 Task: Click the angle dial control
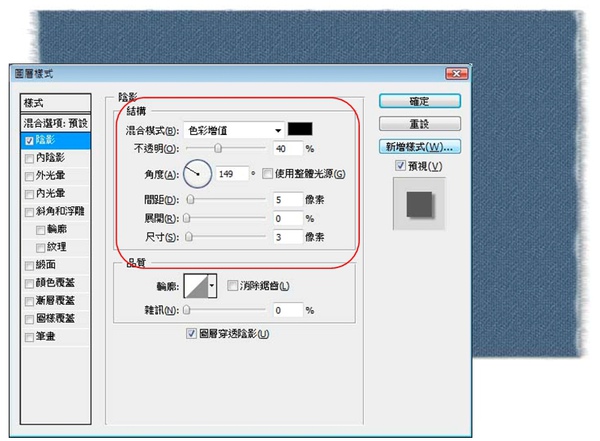tap(197, 174)
